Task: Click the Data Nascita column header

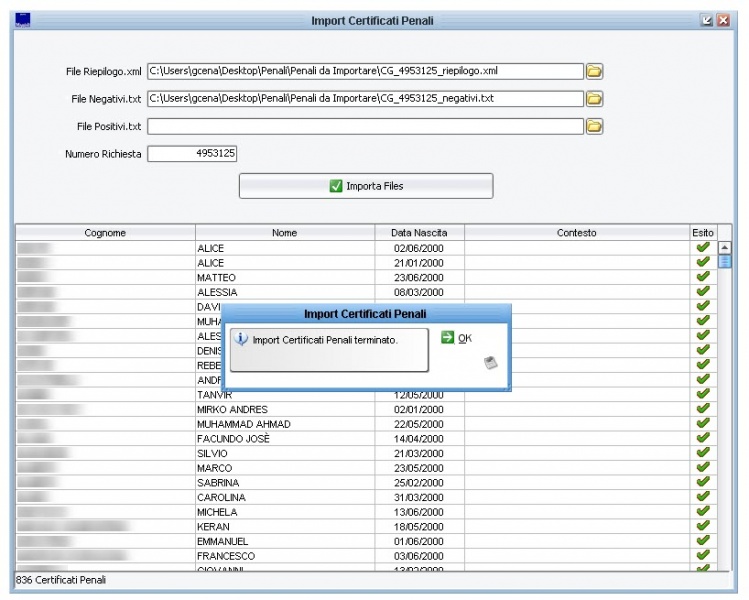Action: pos(419,233)
